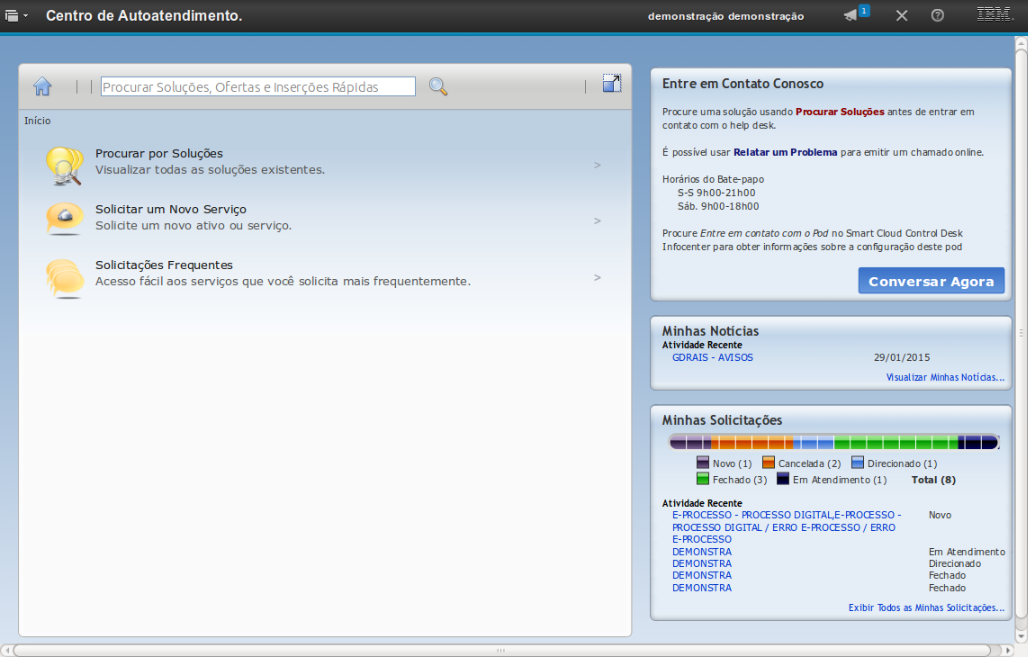Open notifications megaphone icon
The width and height of the screenshot is (1028, 657).
(851, 15)
